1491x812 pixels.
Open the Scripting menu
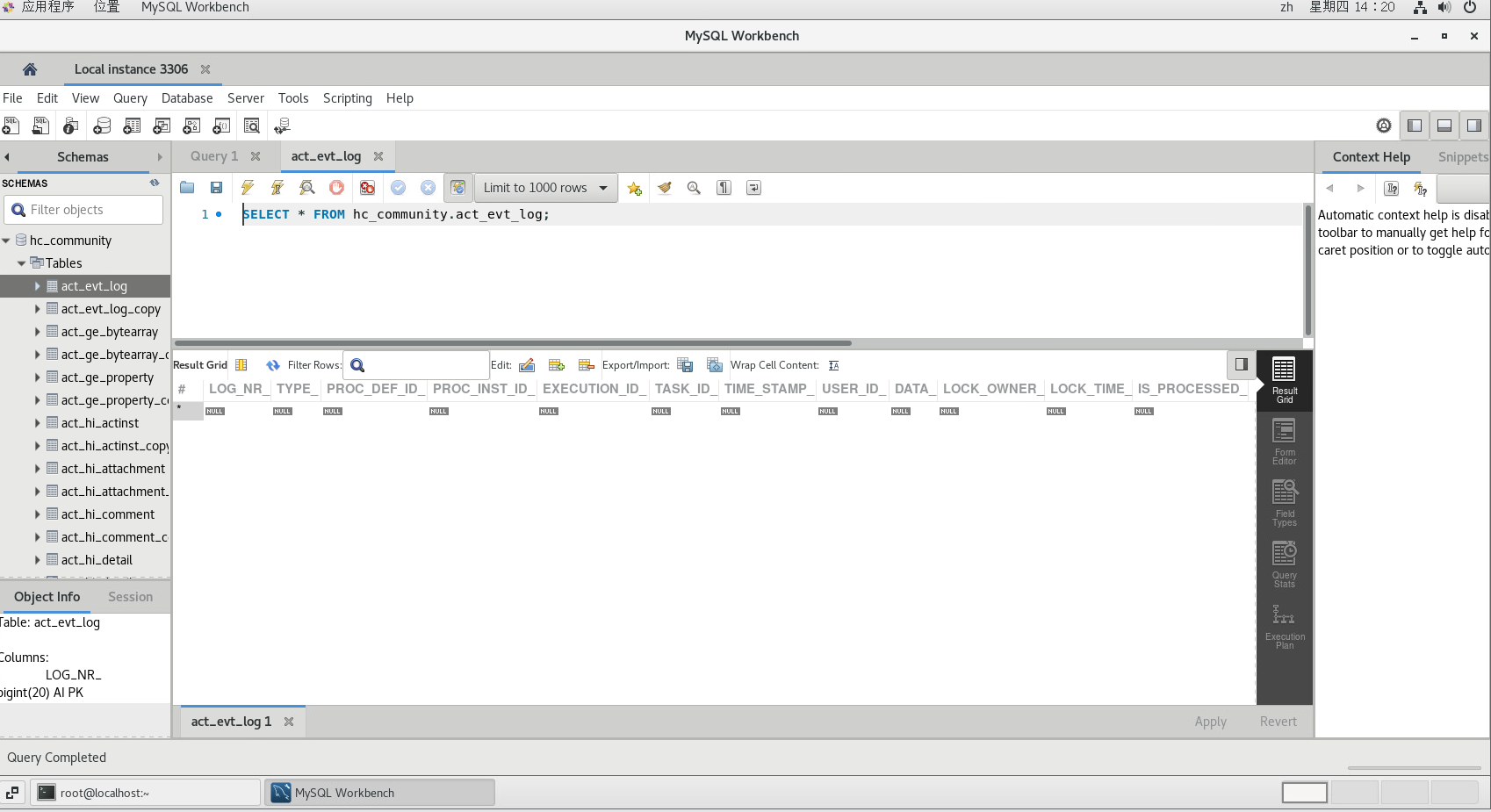pyautogui.click(x=347, y=97)
